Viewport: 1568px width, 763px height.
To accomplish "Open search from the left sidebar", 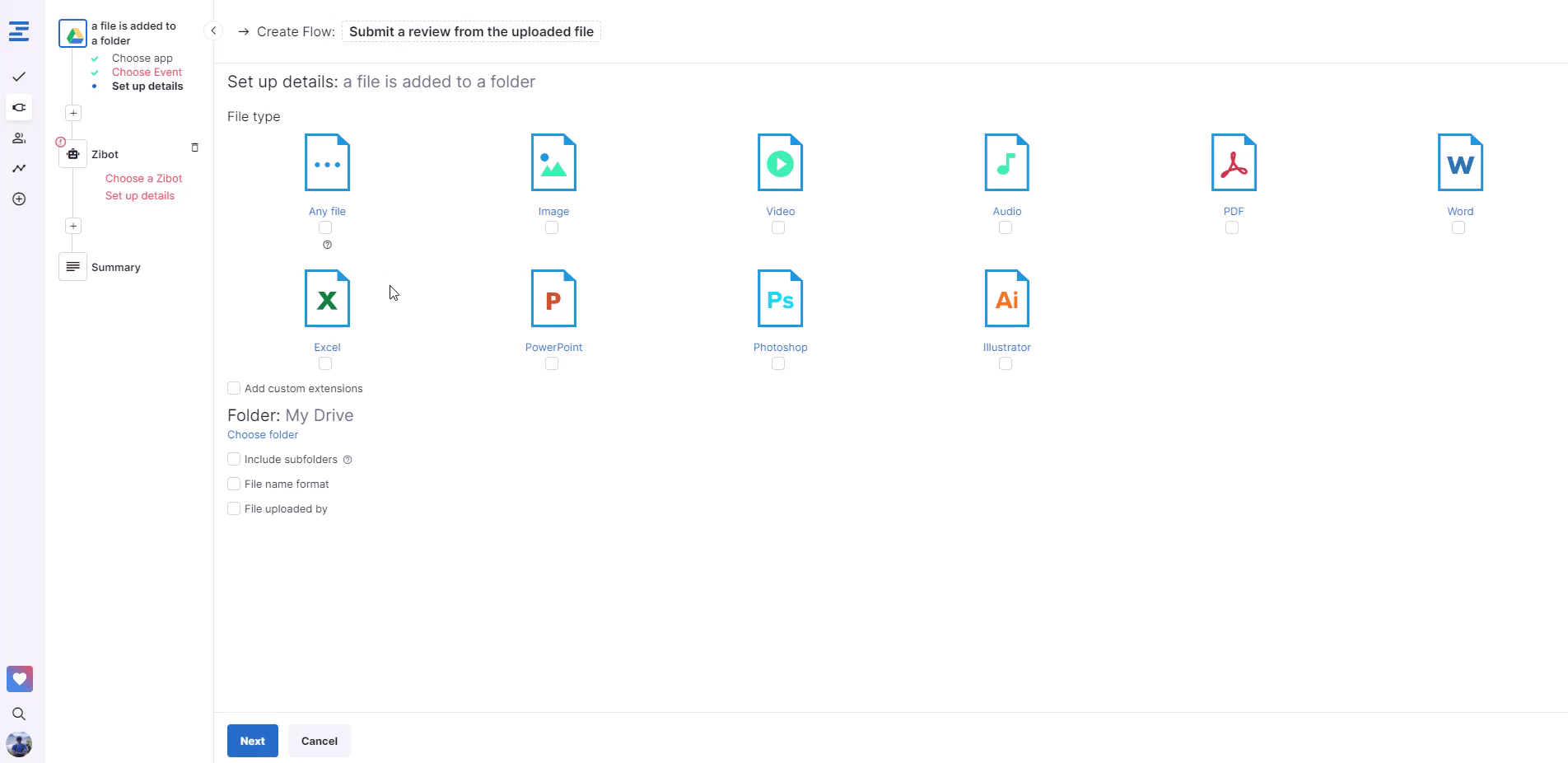I will (19, 714).
